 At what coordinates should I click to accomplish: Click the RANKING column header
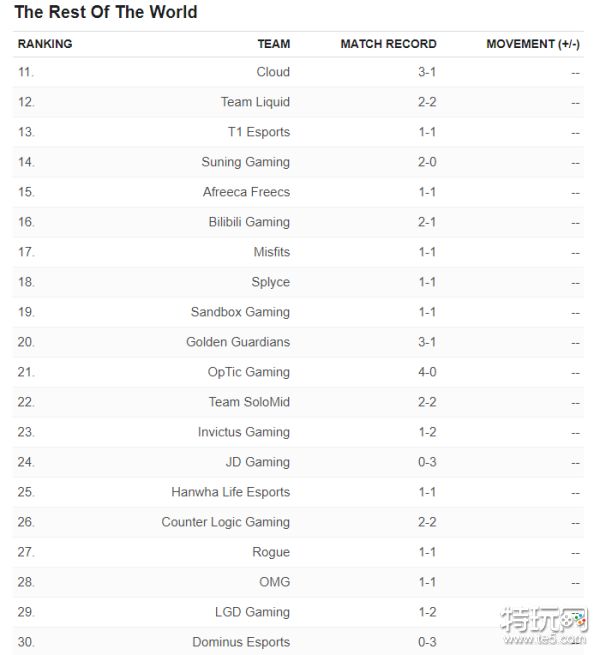tap(45, 44)
